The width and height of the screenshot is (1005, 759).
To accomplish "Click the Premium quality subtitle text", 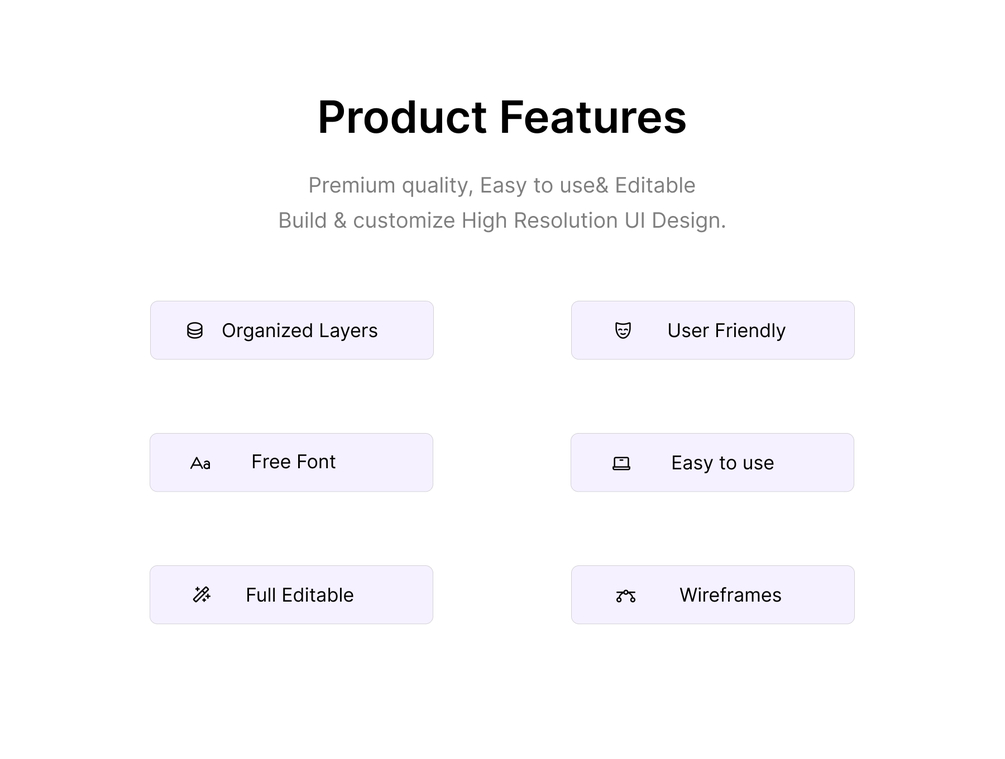I will pyautogui.click(x=389, y=186).
